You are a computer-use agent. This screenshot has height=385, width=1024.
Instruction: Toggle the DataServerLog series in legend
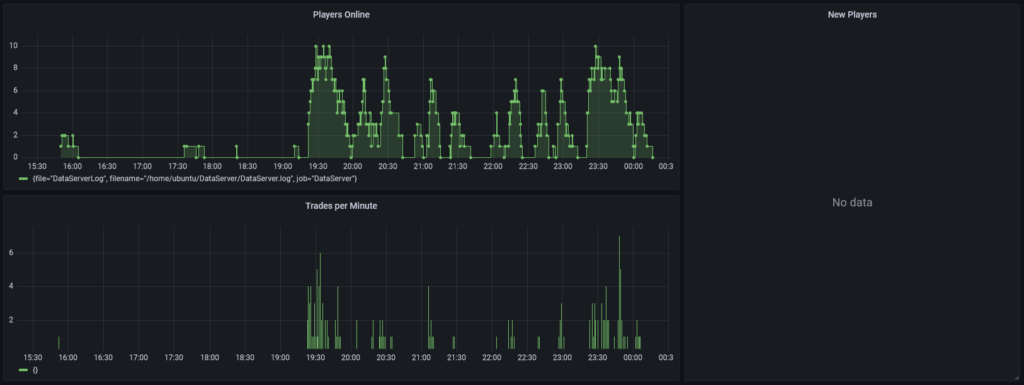195,178
